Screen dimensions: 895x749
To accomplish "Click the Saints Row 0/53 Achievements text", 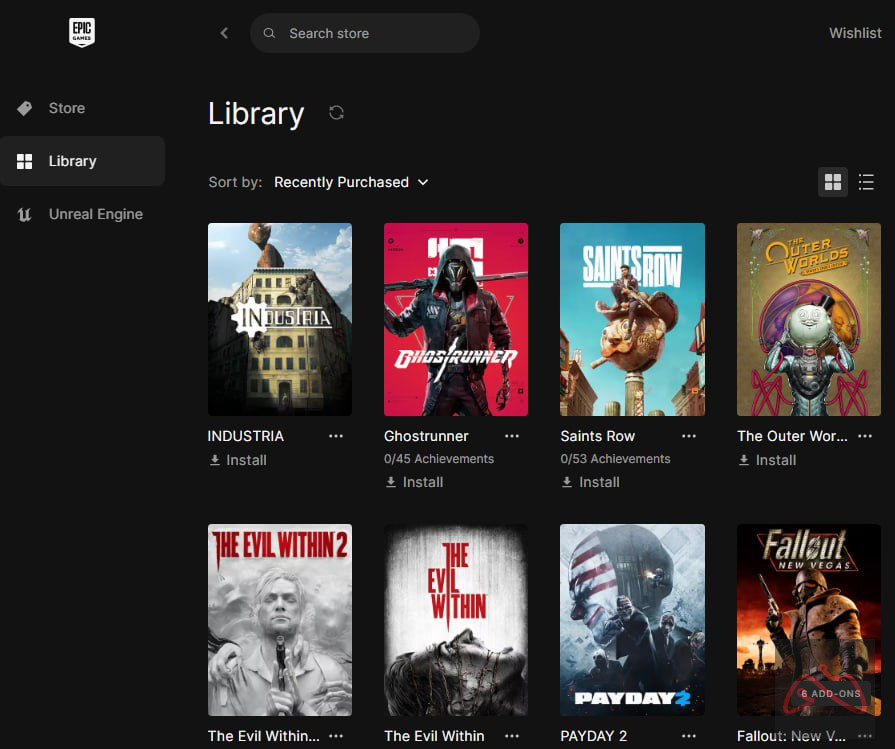I will 615,459.
